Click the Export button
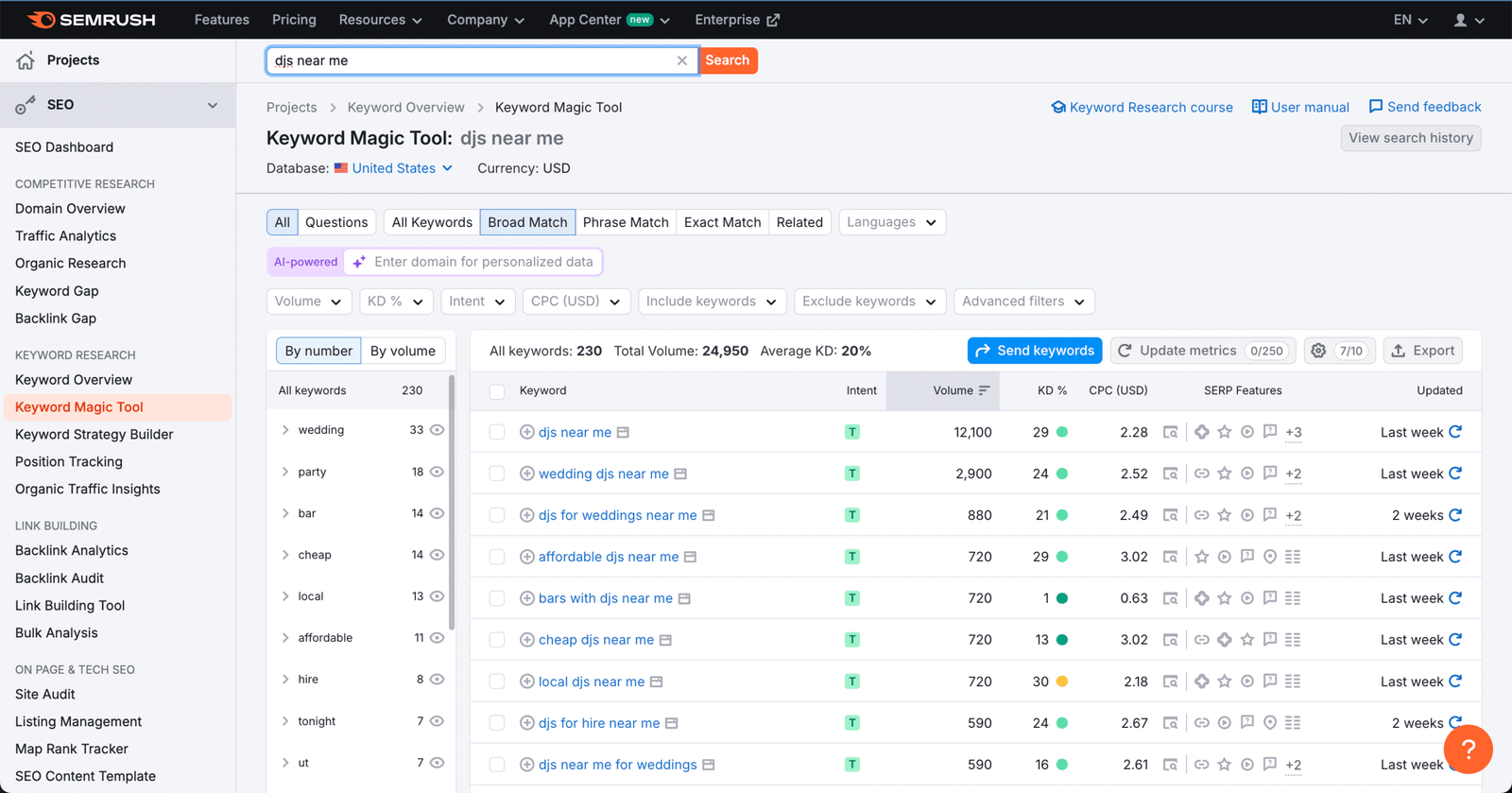1512x793 pixels. [1423, 351]
